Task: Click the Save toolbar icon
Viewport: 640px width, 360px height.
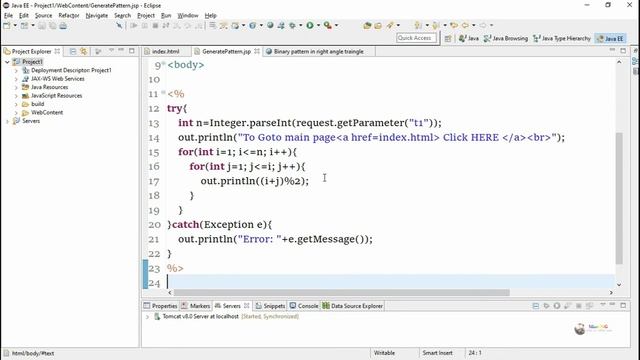Action: pyautogui.click(x=42, y=26)
